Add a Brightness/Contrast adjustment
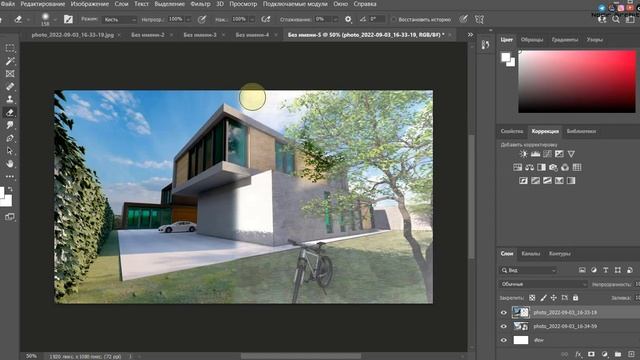 pyautogui.click(x=523, y=154)
